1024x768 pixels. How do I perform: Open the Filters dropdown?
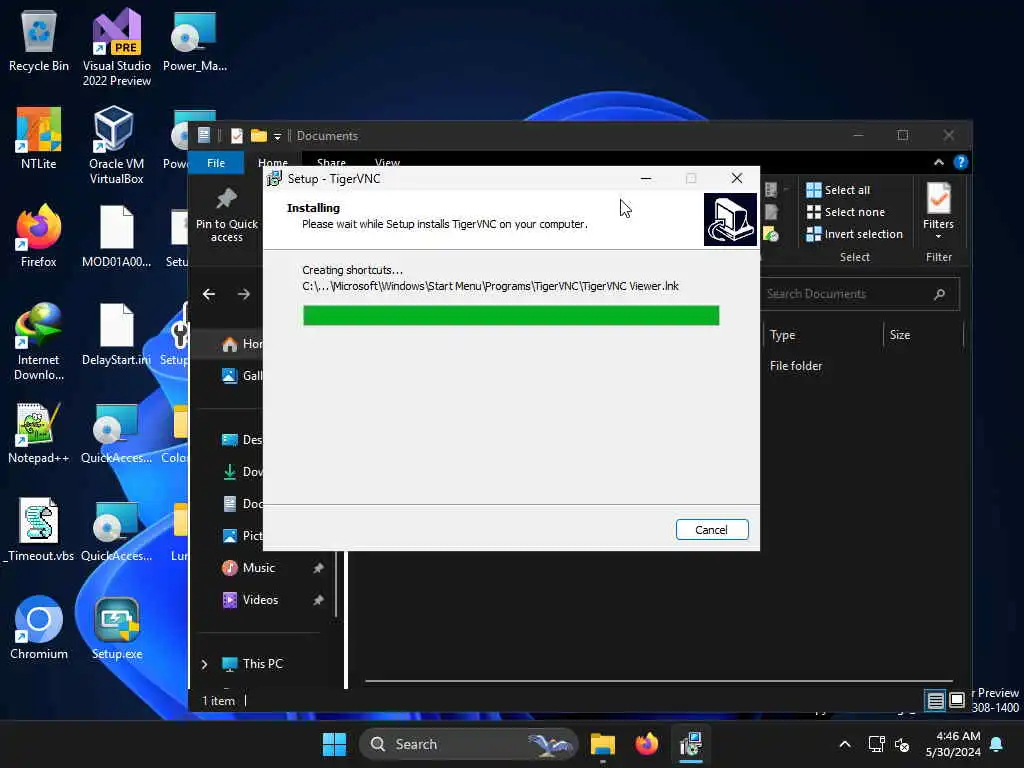(x=938, y=212)
